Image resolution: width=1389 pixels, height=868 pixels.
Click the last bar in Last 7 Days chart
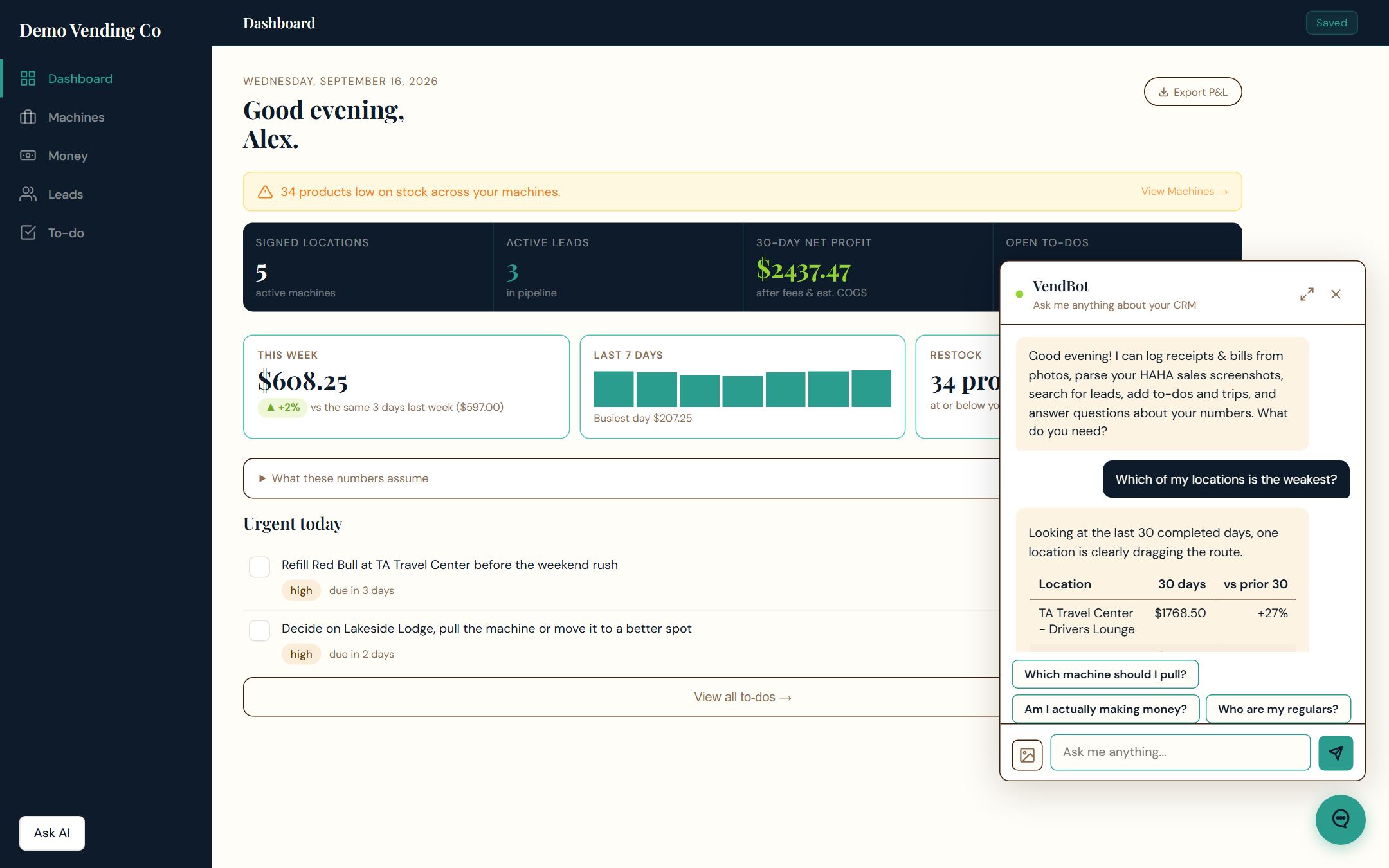point(871,388)
